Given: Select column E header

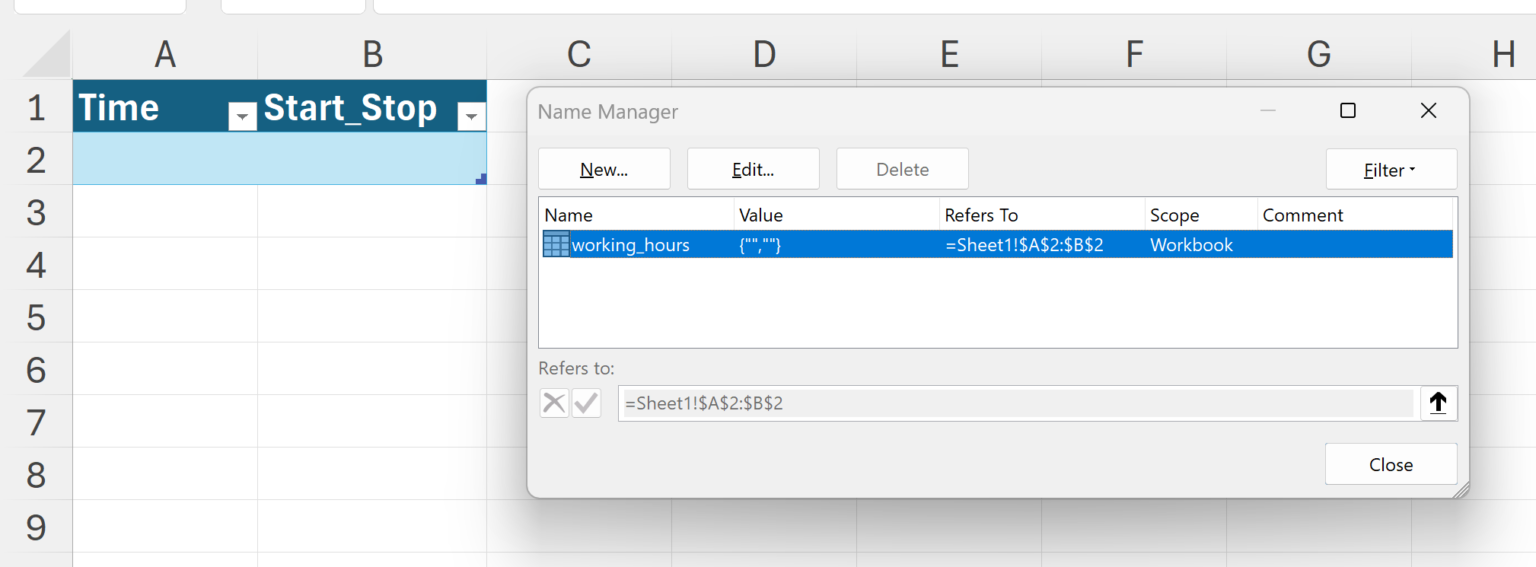Looking at the screenshot, I should 949,54.
